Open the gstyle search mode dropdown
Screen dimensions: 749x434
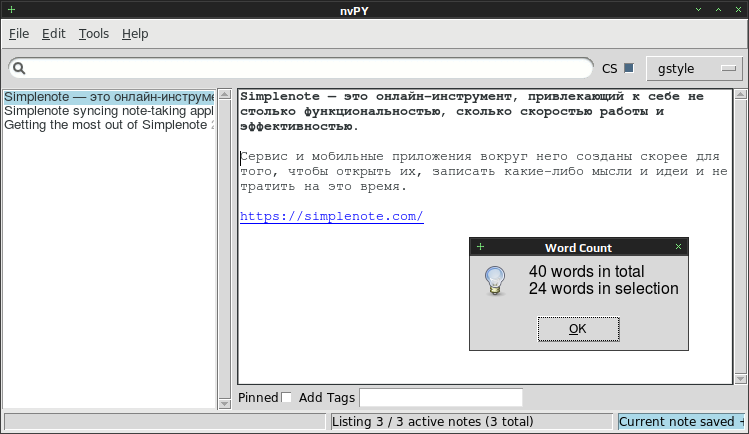point(694,69)
